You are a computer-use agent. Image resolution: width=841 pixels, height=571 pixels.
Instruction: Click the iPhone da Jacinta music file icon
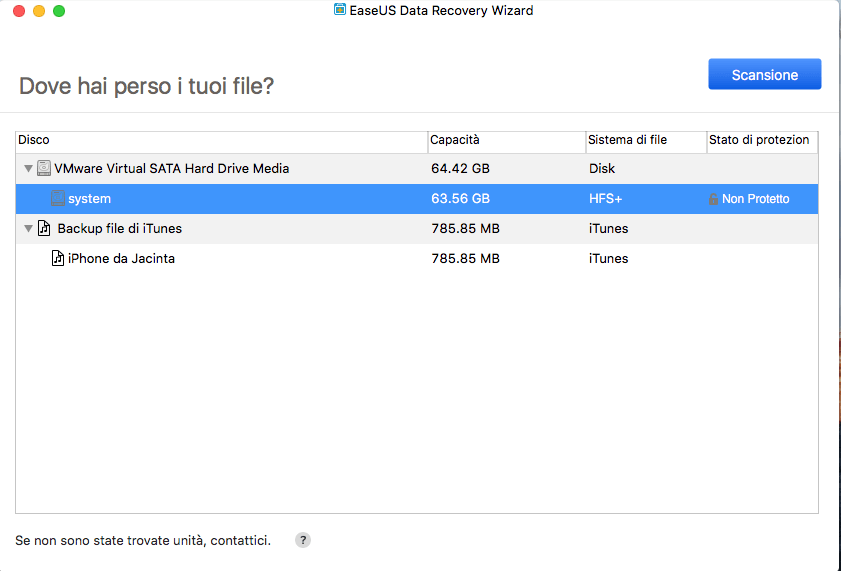[x=57, y=258]
